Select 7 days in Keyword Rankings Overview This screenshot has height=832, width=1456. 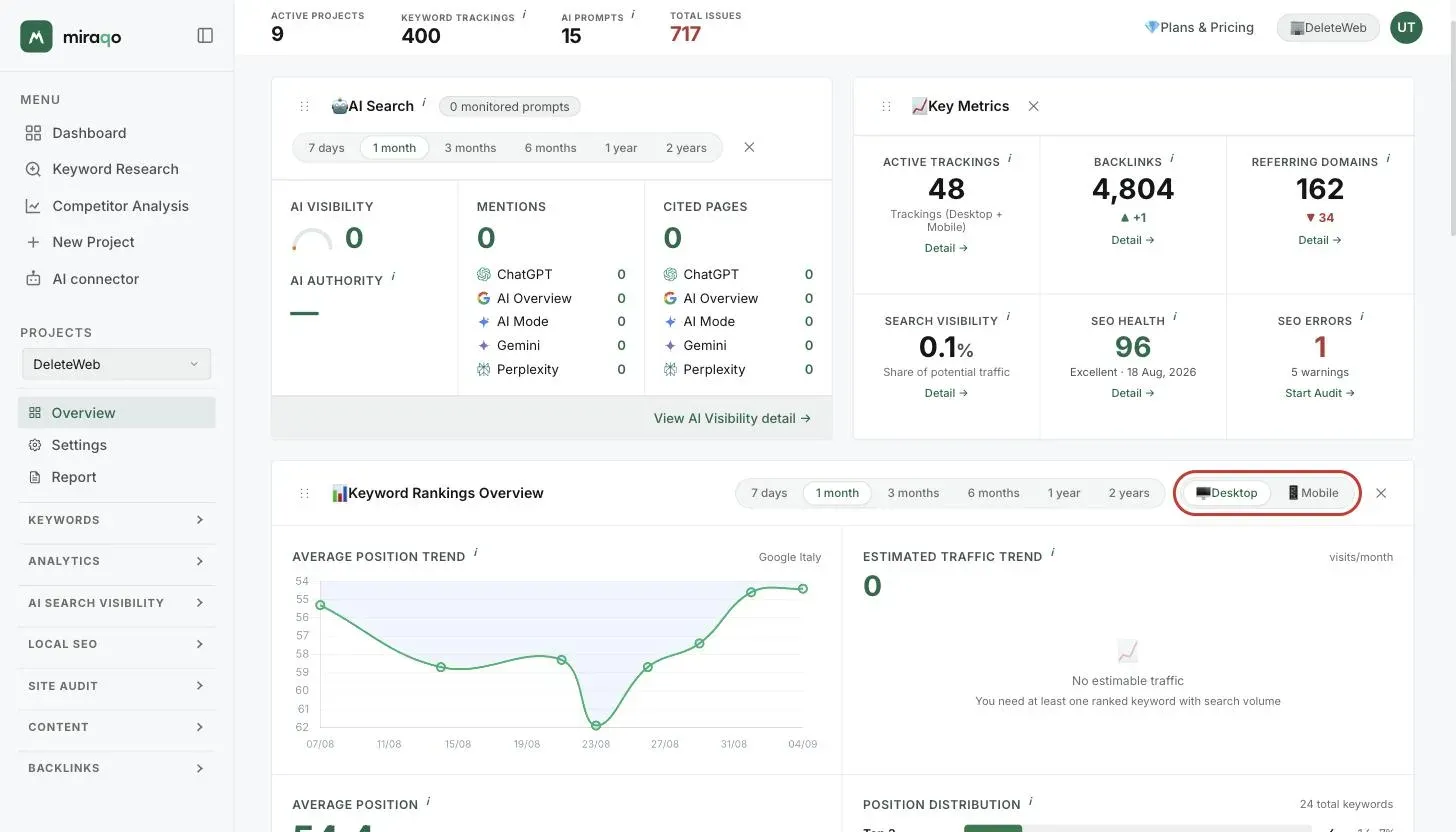pyautogui.click(x=769, y=493)
